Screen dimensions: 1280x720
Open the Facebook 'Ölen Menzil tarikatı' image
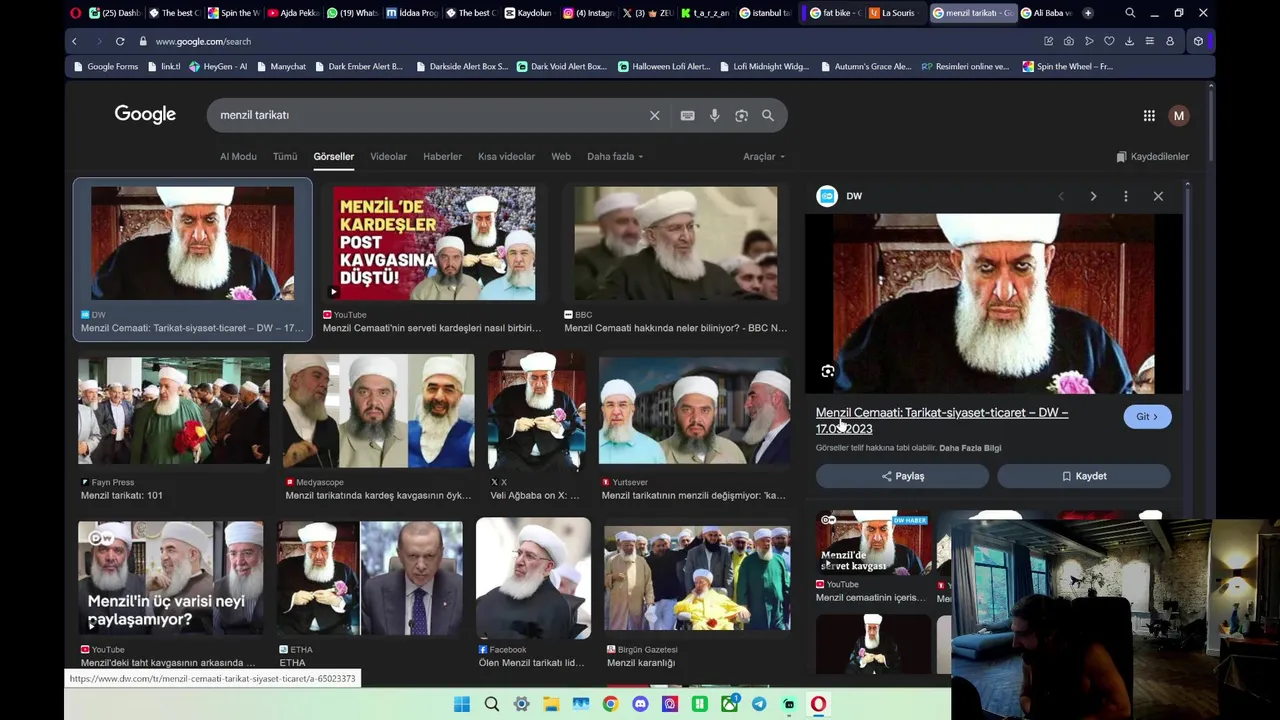tap(533, 578)
